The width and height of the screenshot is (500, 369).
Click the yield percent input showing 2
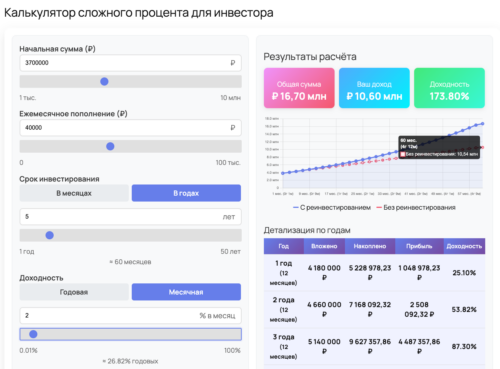coord(130,315)
